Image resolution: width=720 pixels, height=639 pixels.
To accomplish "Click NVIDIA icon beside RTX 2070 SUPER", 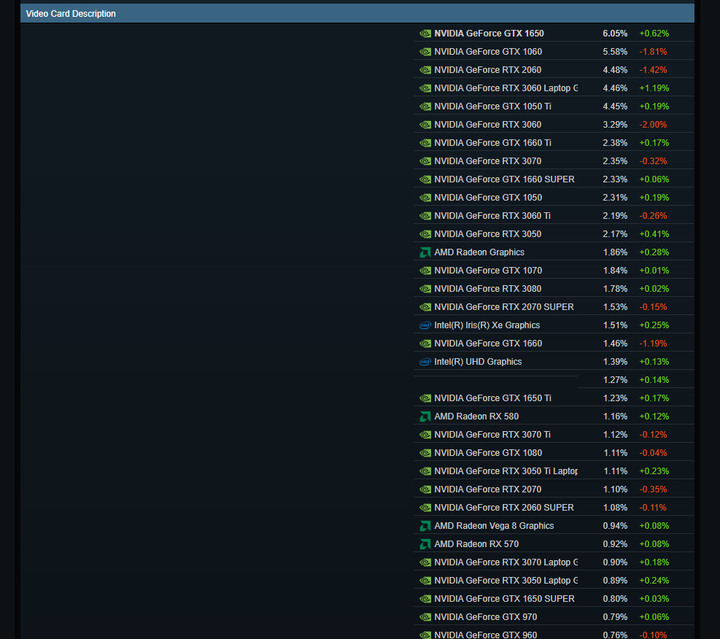I will 425,307.
